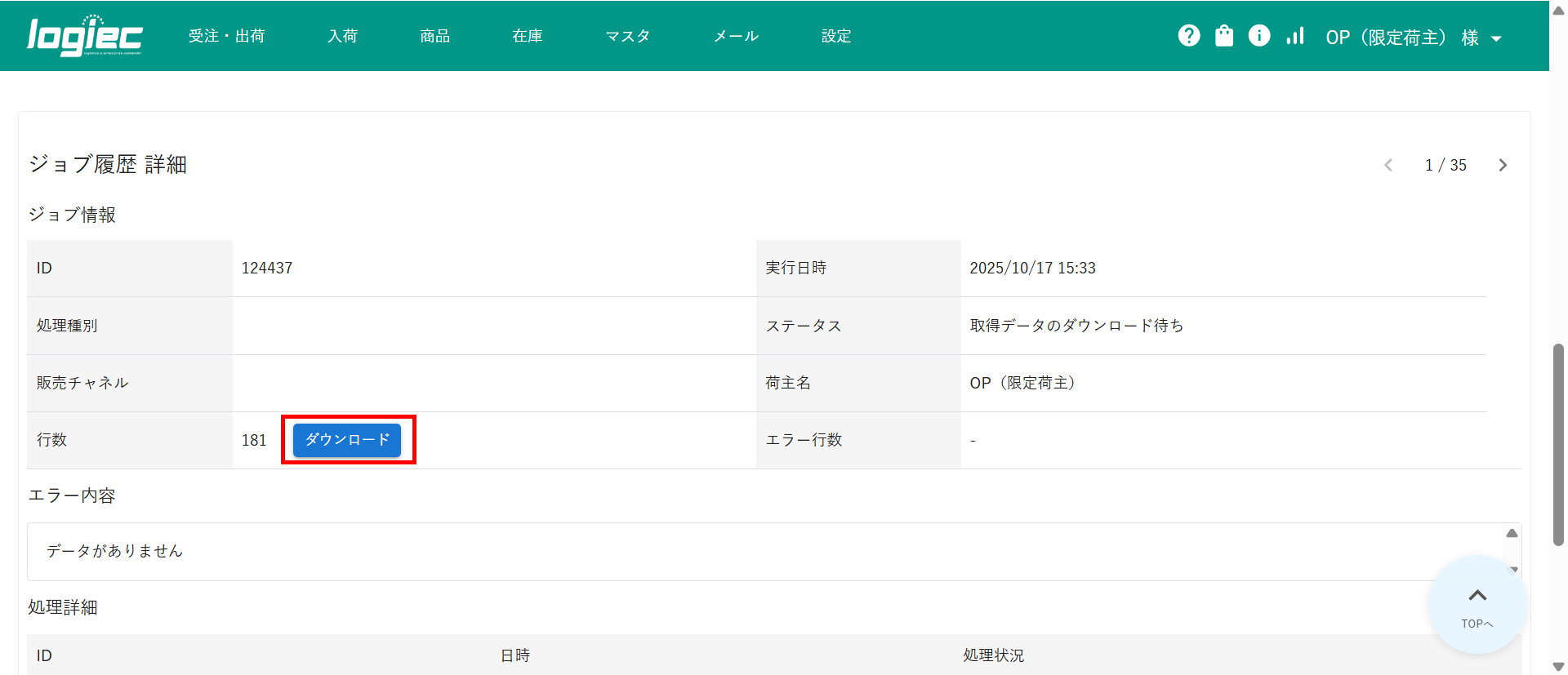Open the 入荷 menu
The image size is (1568, 675).
click(x=342, y=36)
